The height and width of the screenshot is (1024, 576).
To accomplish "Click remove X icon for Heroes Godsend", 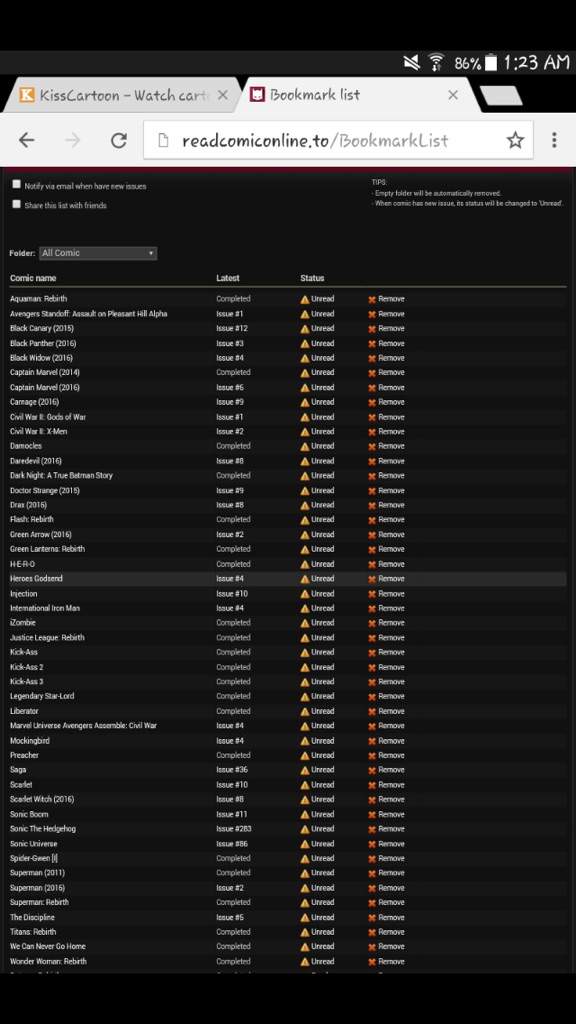I will pos(372,579).
